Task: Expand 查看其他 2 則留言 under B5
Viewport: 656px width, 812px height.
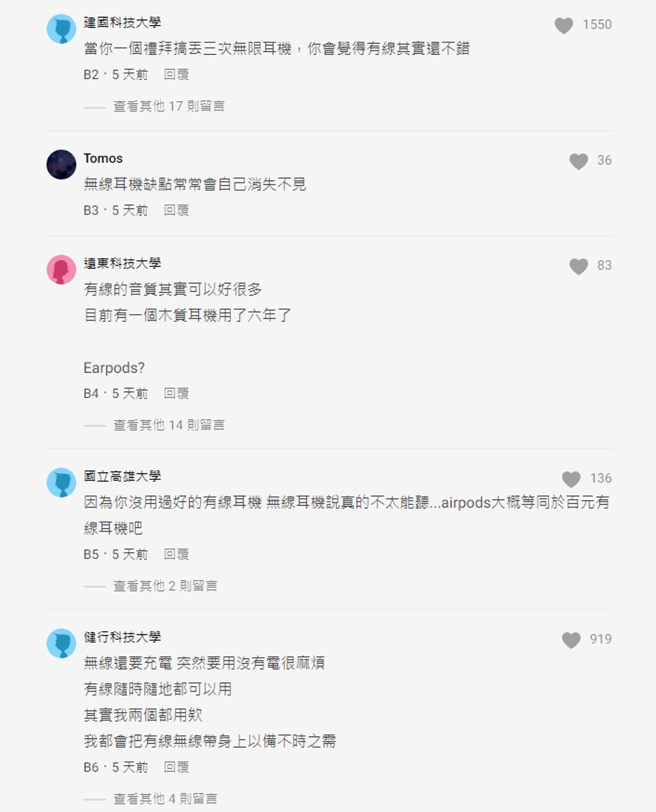Action: click(166, 585)
